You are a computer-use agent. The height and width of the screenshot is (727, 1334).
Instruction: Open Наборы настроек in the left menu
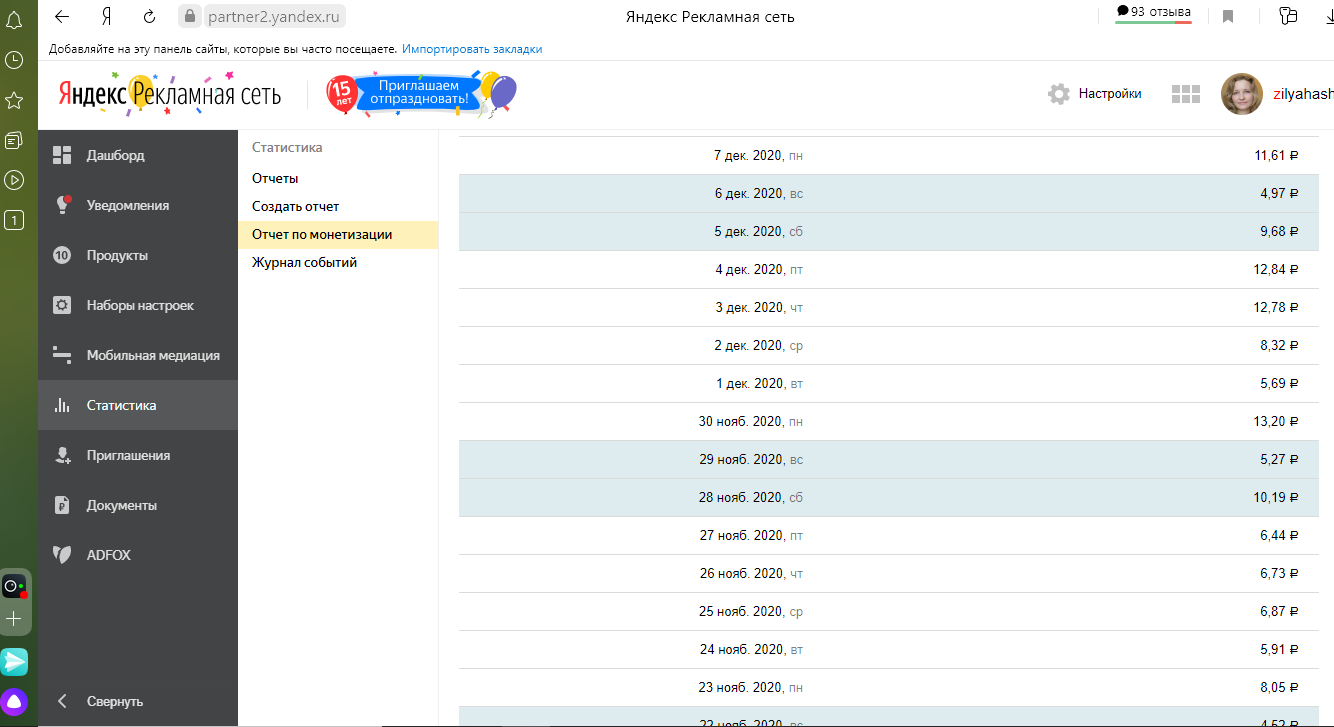(x=138, y=305)
